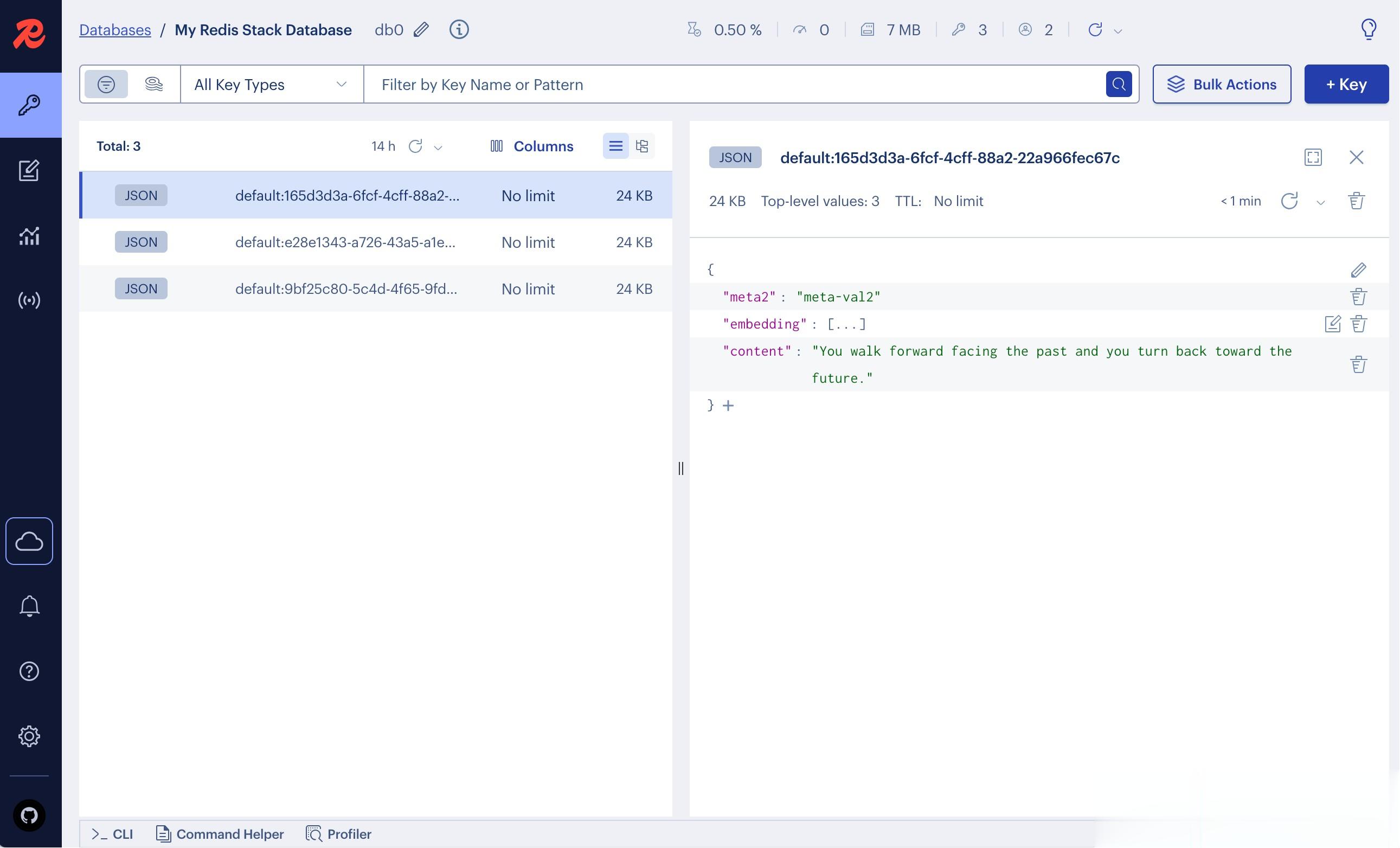Focus the Filter by Key Name field

tap(733, 84)
